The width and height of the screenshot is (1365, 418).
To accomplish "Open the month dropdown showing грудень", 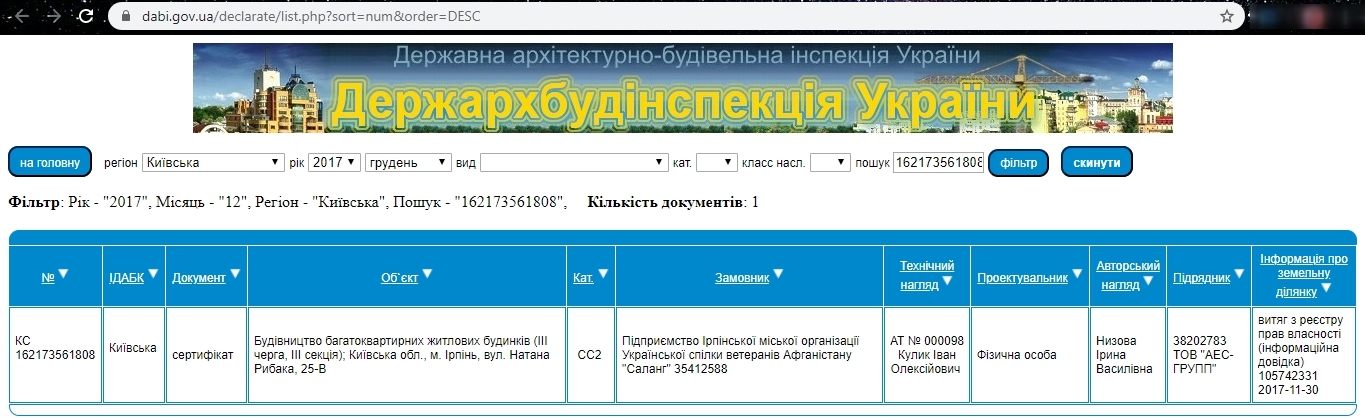I will tap(409, 162).
